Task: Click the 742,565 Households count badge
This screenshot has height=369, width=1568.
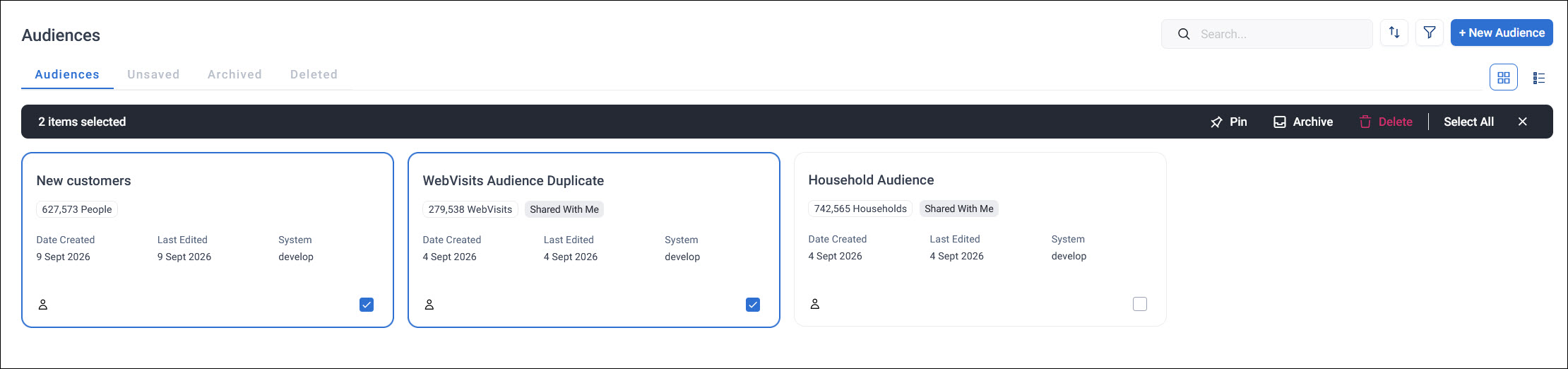Action: pyautogui.click(x=860, y=209)
